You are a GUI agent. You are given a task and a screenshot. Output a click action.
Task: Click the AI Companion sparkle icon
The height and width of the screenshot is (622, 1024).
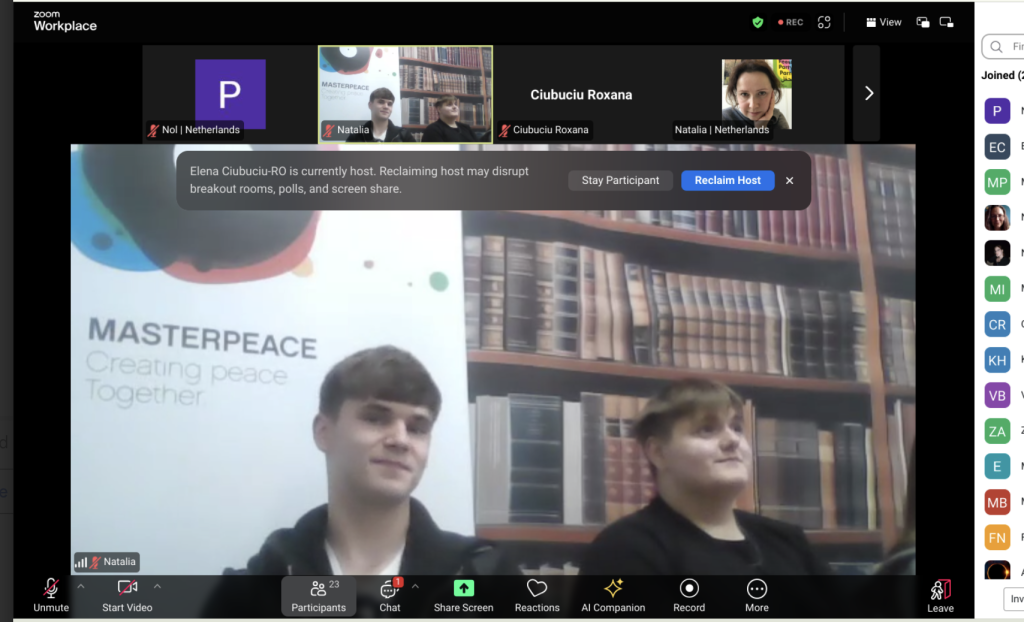click(x=613, y=589)
